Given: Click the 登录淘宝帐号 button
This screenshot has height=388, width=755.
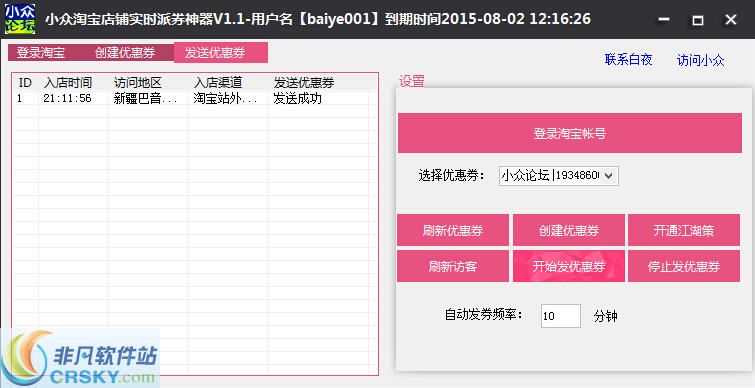Looking at the screenshot, I should (x=570, y=133).
